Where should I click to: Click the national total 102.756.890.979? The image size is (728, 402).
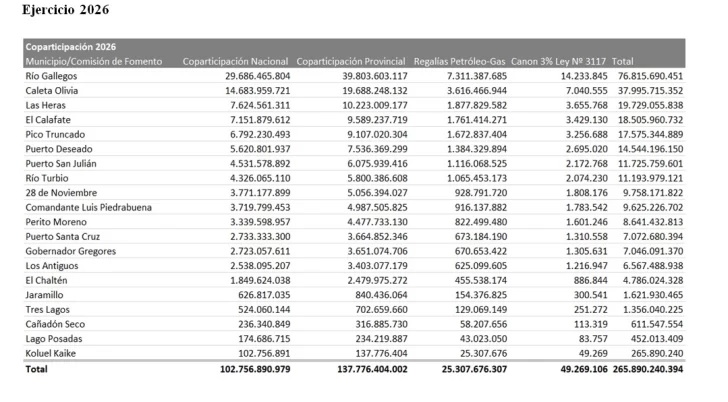coord(239,369)
